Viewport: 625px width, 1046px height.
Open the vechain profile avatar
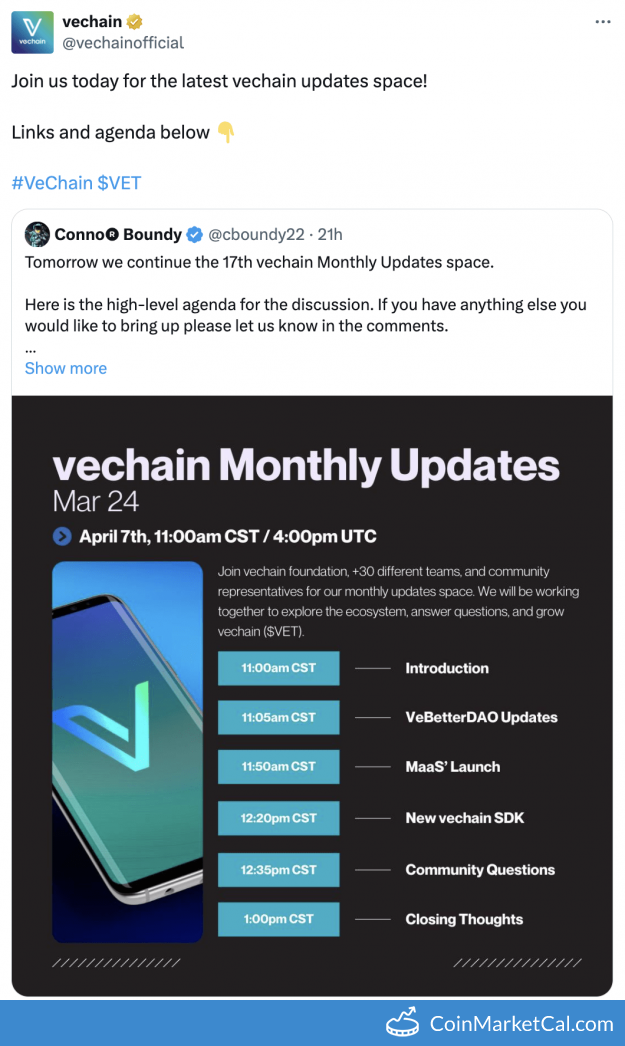click(32, 32)
